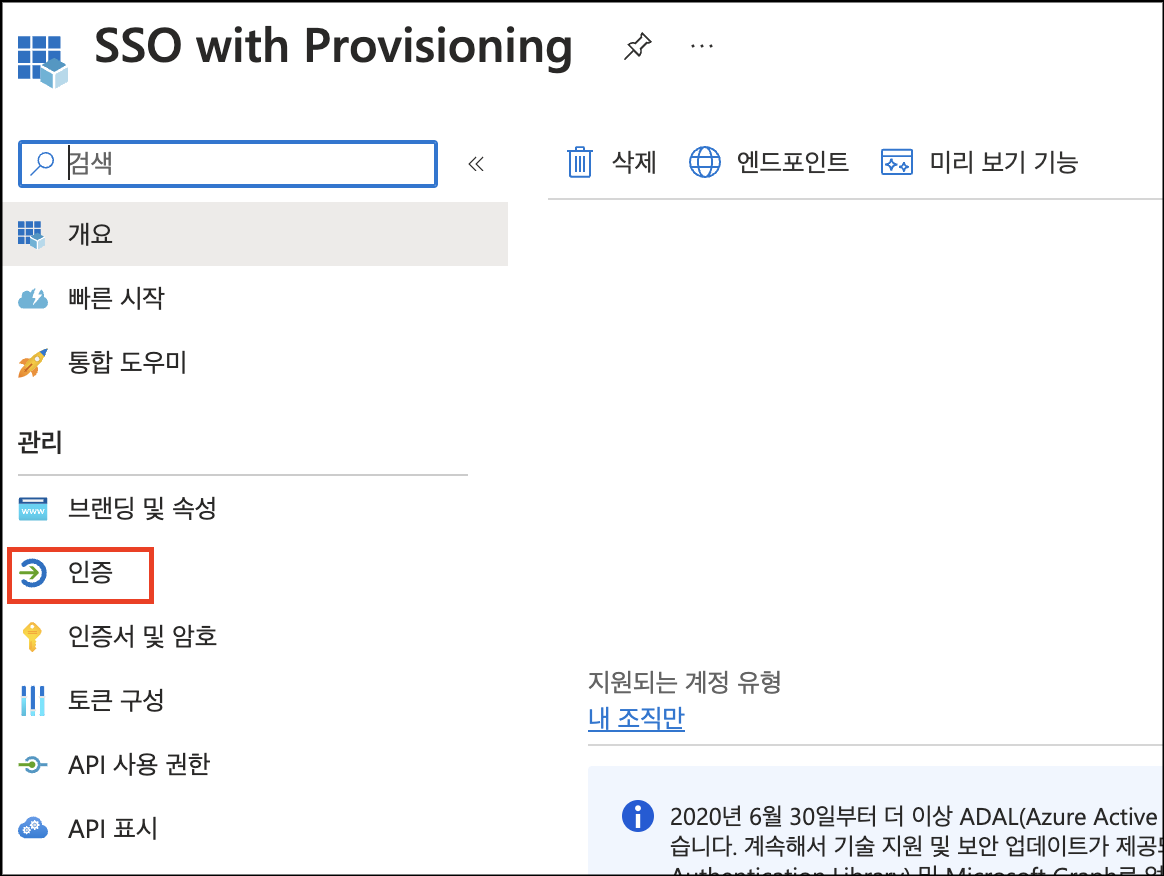The width and height of the screenshot is (1164, 876).
Task: Click the pin icon beside the title
Action: (636, 47)
